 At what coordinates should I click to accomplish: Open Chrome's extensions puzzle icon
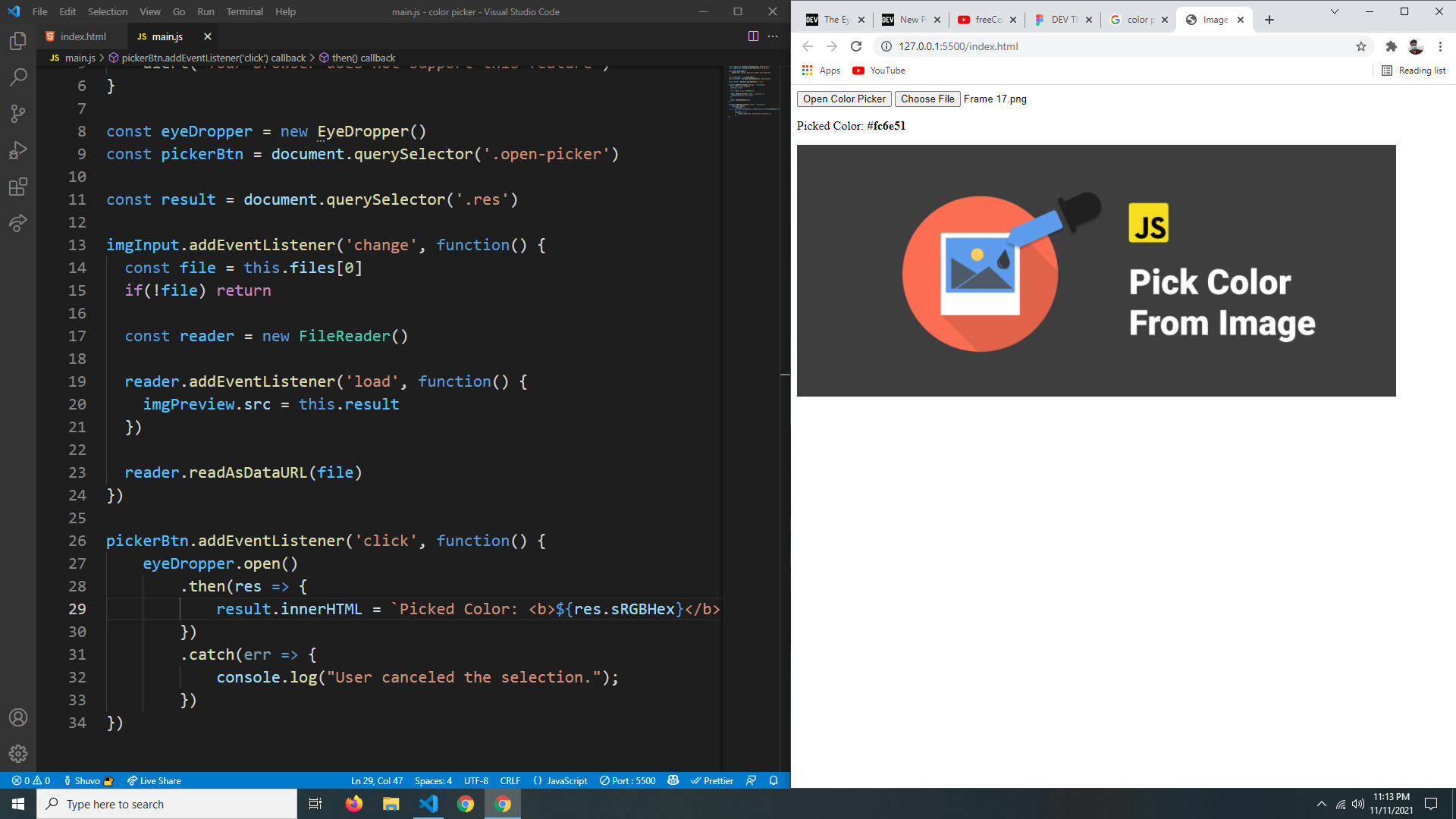1392,46
